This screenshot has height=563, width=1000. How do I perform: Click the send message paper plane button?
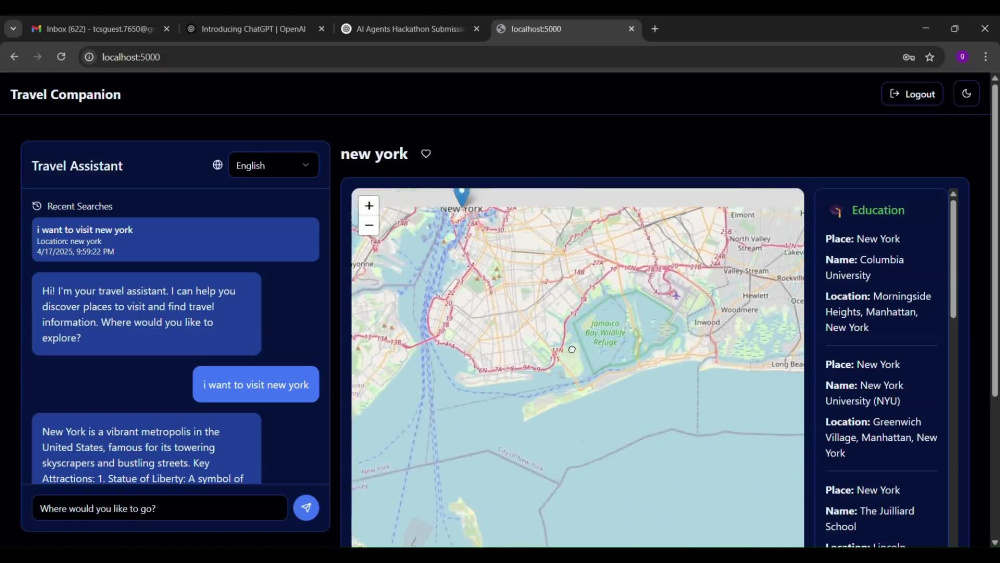306,508
